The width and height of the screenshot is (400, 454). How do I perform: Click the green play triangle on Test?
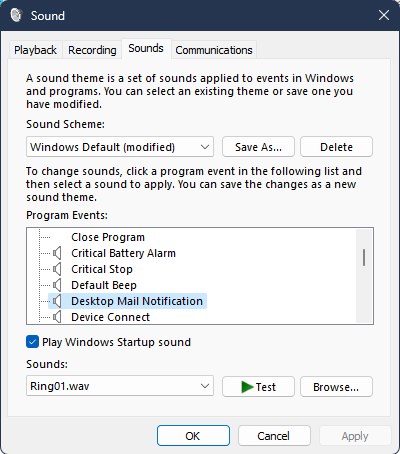pyautogui.click(x=247, y=387)
